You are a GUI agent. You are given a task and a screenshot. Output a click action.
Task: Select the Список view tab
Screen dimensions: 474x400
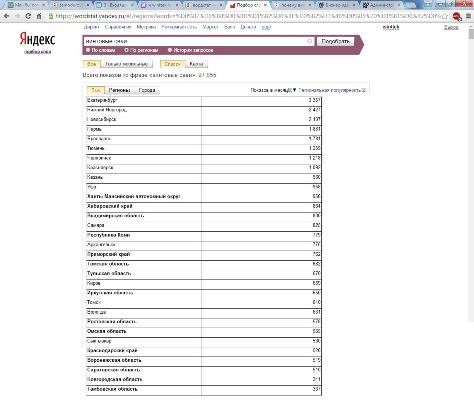(x=173, y=64)
